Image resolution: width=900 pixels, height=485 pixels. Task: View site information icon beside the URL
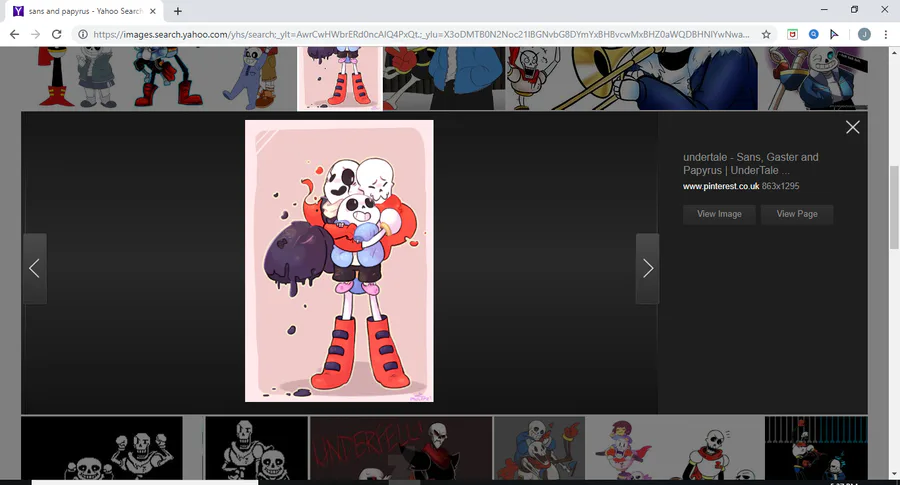[x=83, y=34]
